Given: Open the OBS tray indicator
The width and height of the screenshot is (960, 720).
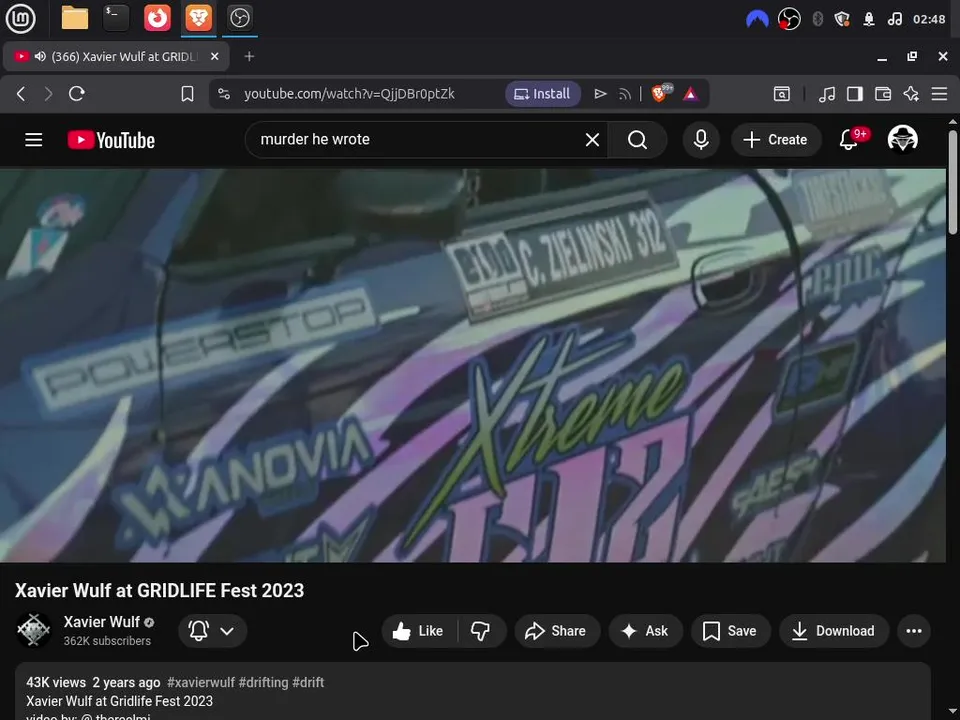Looking at the screenshot, I should point(789,19).
